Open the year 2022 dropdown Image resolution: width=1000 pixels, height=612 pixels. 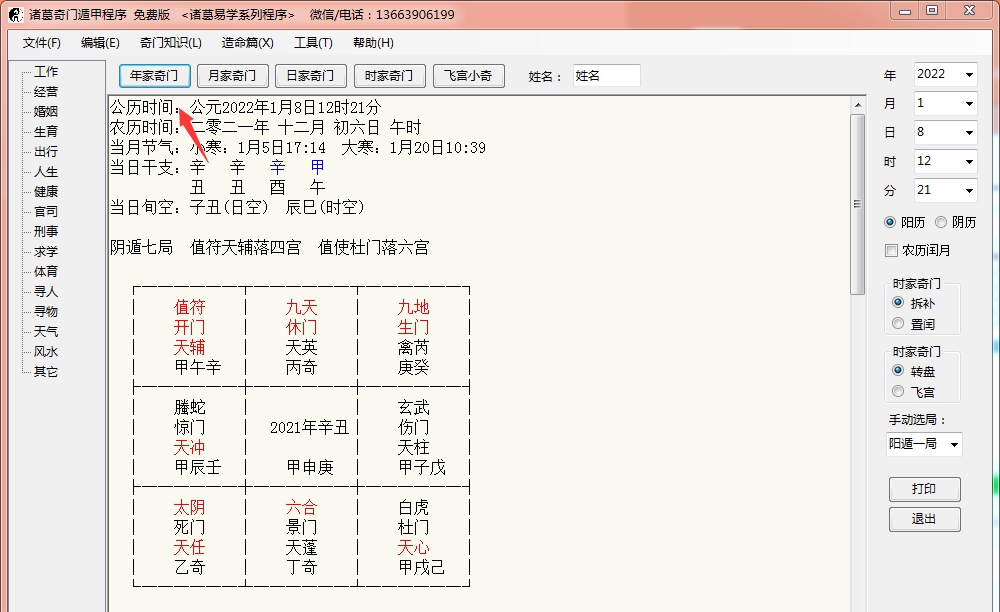(945, 74)
